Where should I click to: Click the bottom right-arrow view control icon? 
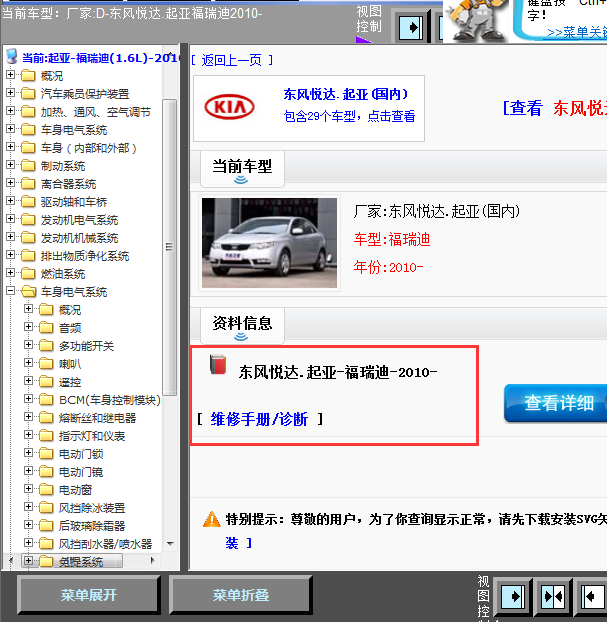(x=512, y=596)
